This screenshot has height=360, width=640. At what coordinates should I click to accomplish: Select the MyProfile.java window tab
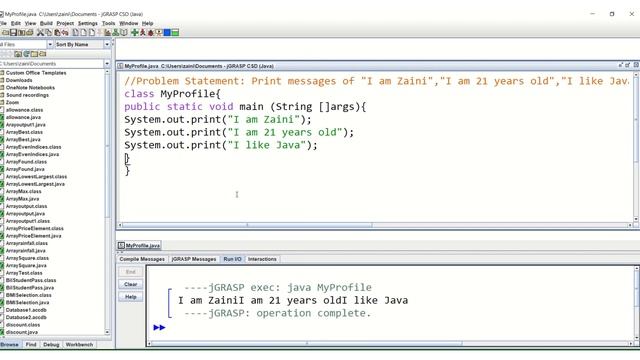point(139,245)
